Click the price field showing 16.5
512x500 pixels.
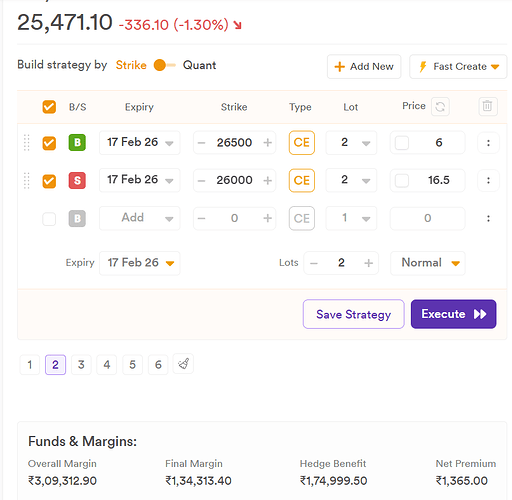click(x=428, y=180)
